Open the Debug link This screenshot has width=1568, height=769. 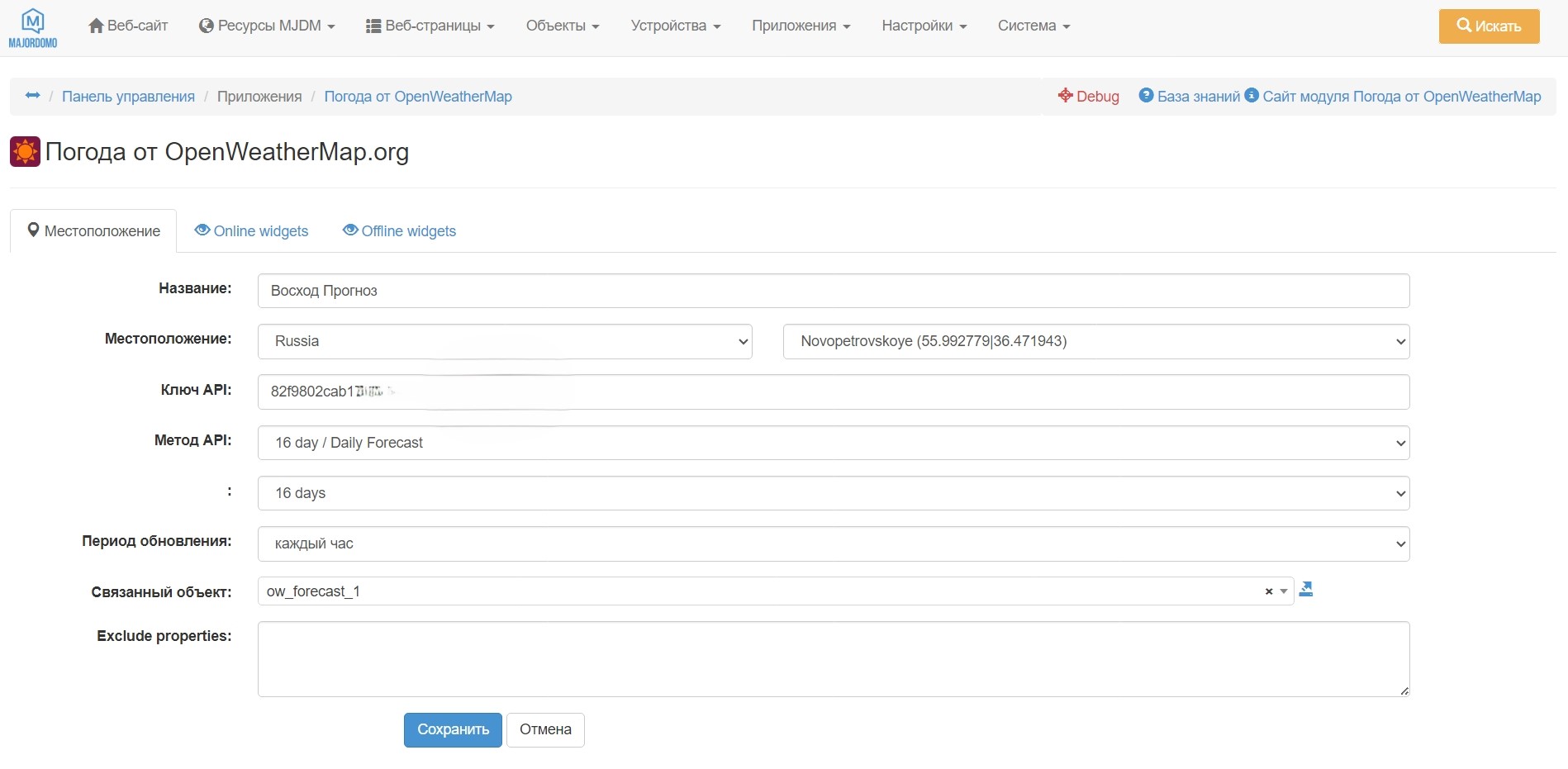point(1088,96)
